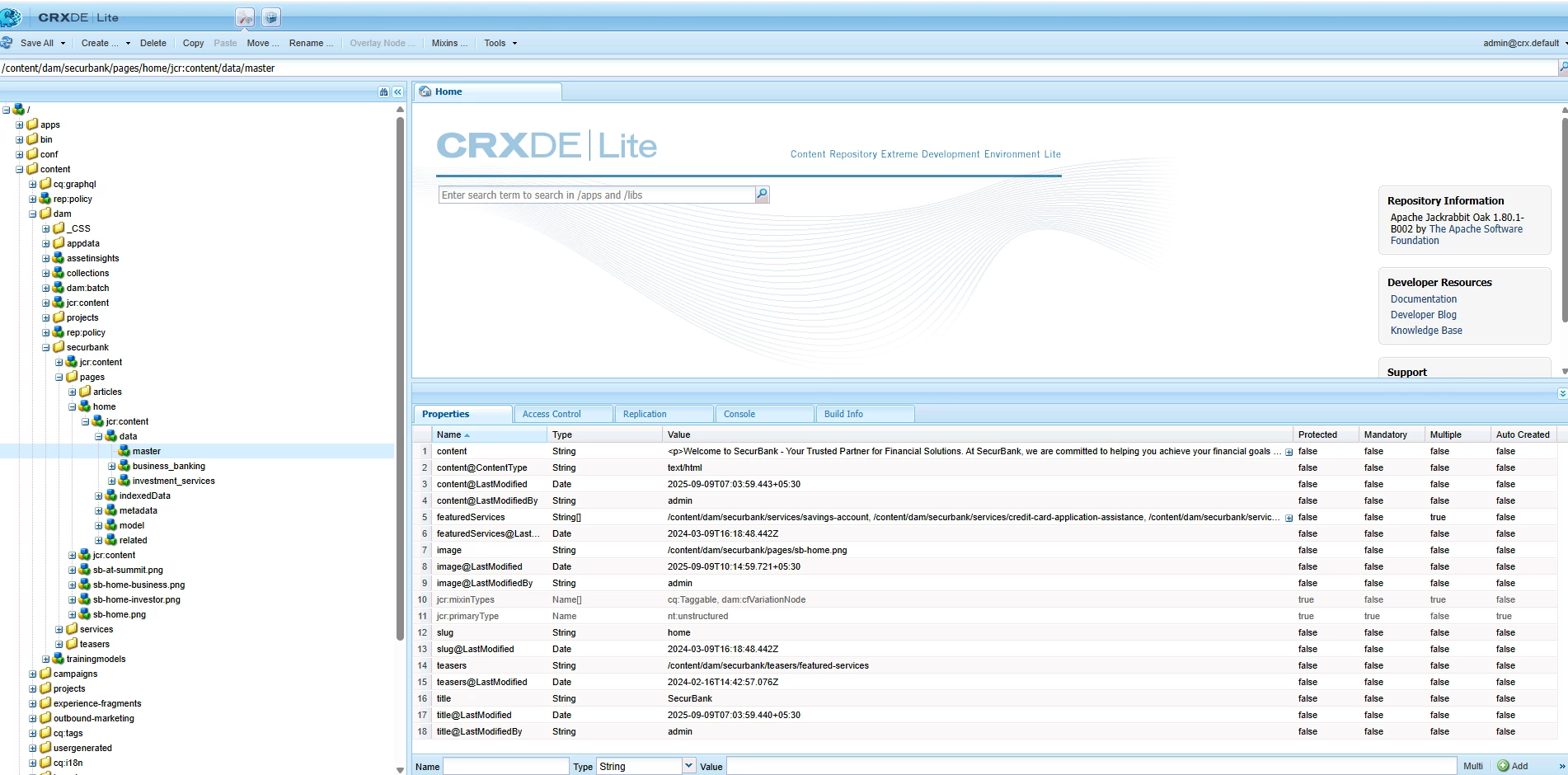Click the Rename toolbar button
This screenshot has width=1568, height=775.
pos(311,43)
